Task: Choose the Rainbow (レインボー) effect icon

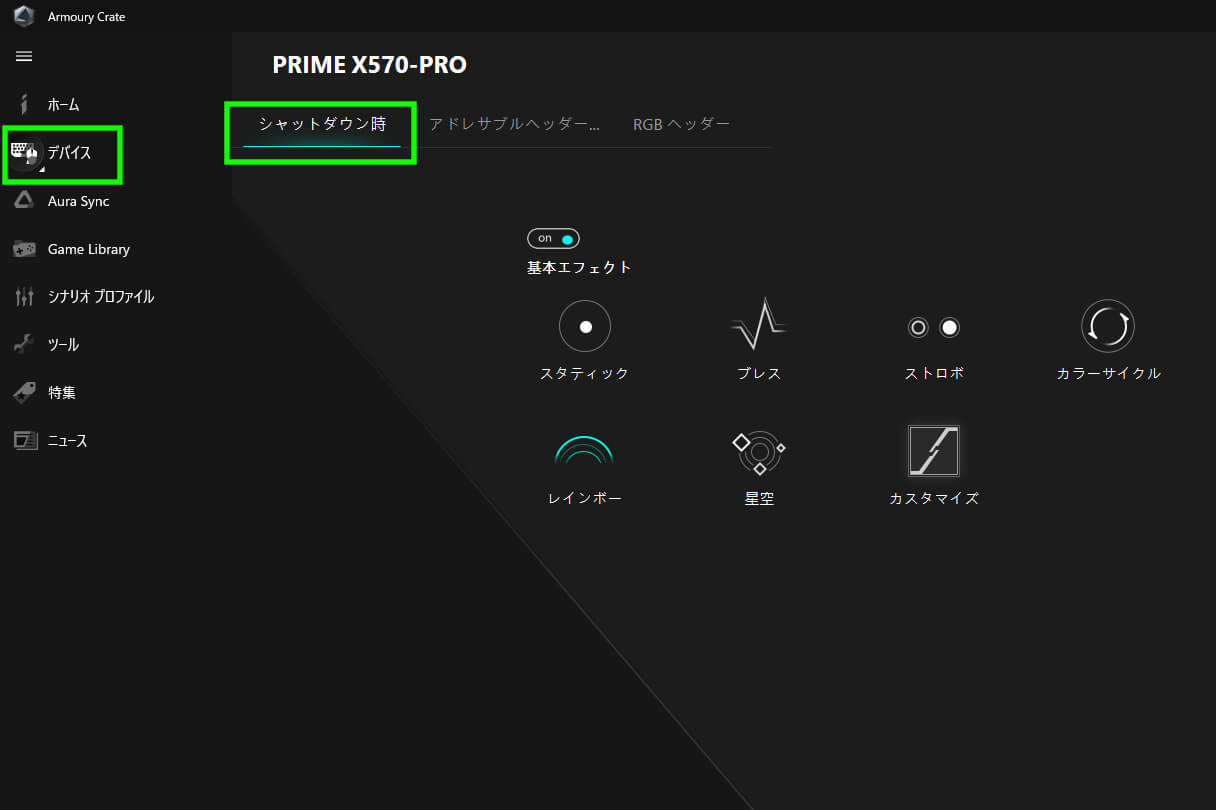Action: (584, 452)
